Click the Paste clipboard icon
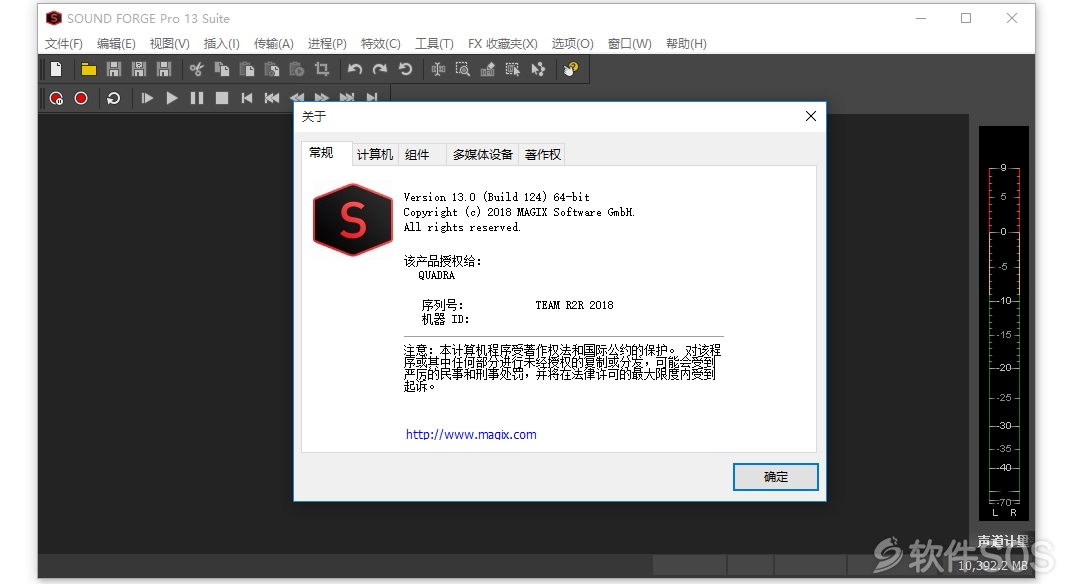This screenshot has height=584, width=1070. pos(247,69)
